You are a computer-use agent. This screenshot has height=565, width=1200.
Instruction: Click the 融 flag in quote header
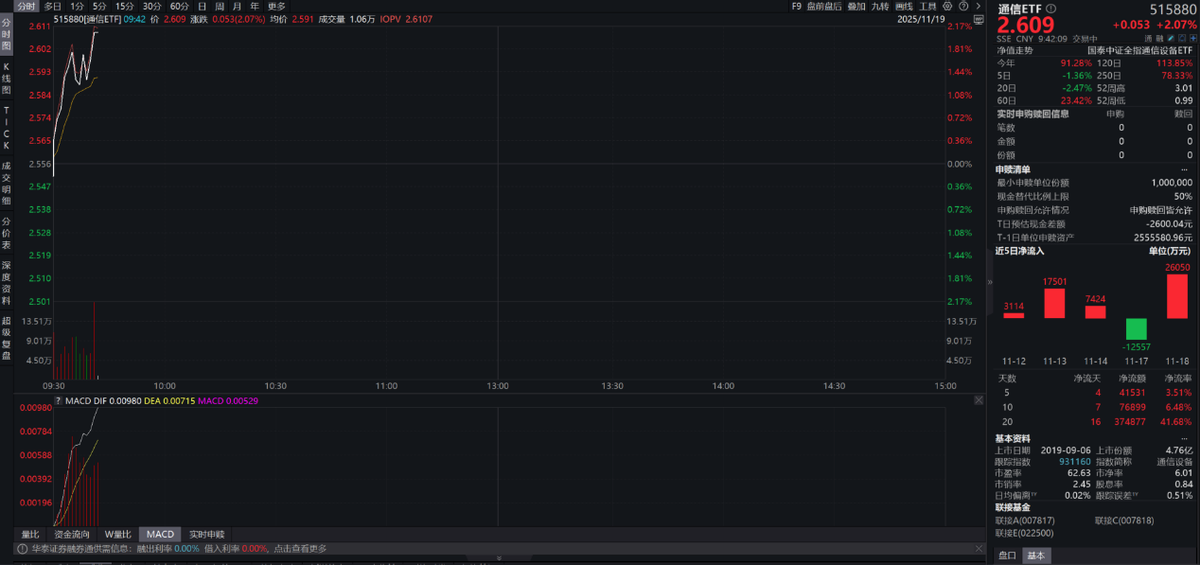pos(1161,37)
